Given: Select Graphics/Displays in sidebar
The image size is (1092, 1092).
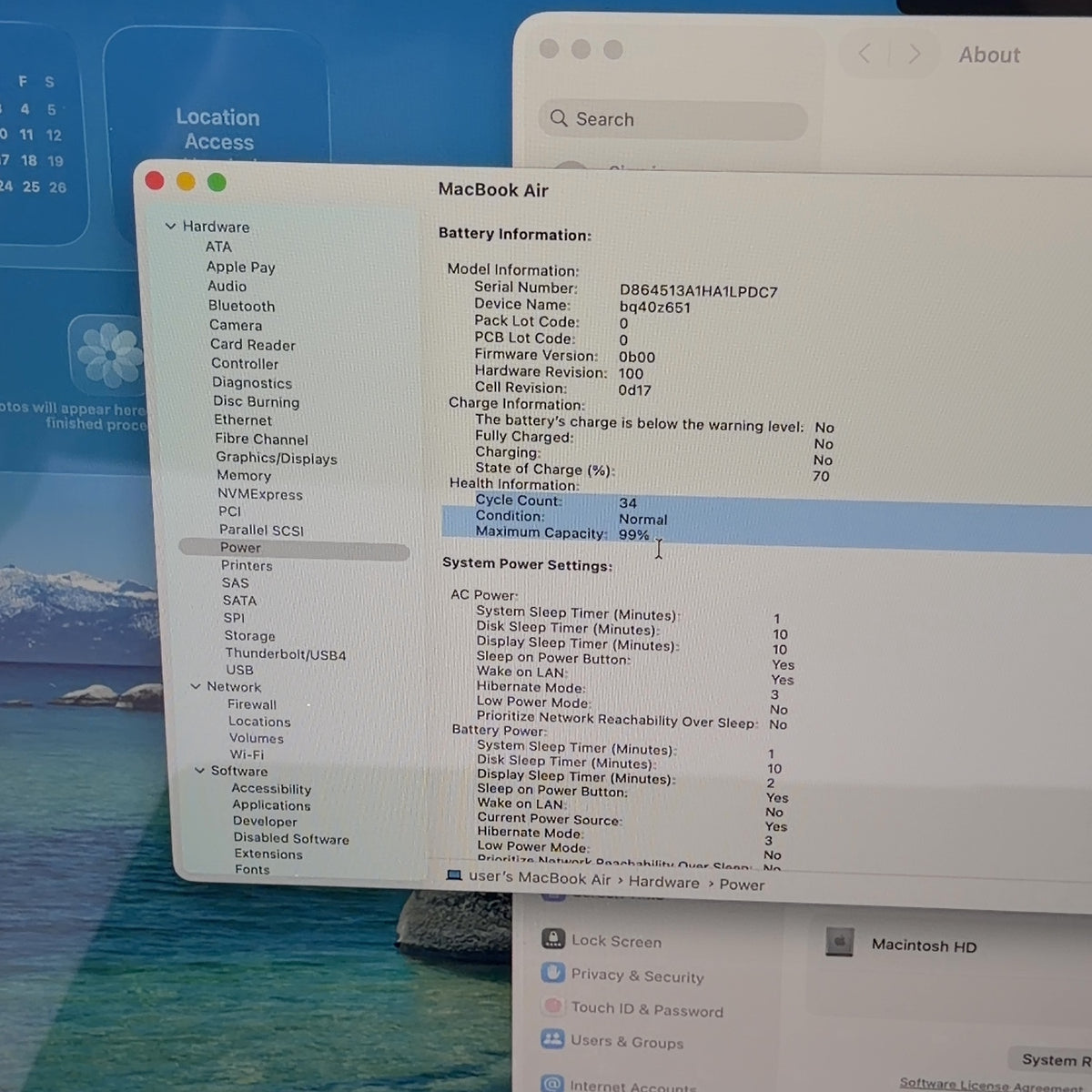Looking at the screenshot, I should [x=277, y=458].
